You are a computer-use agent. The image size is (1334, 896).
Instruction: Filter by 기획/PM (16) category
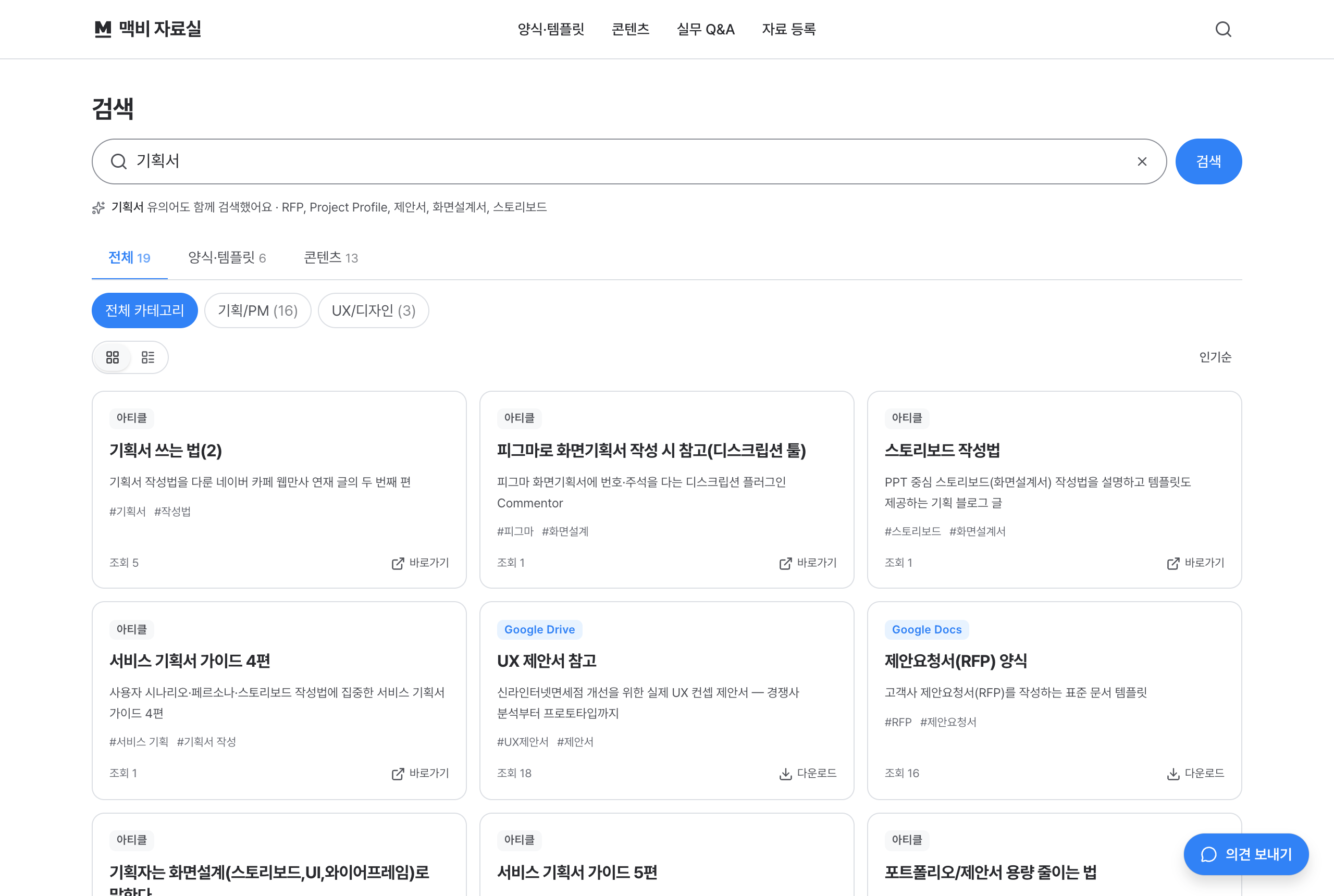[x=257, y=310]
